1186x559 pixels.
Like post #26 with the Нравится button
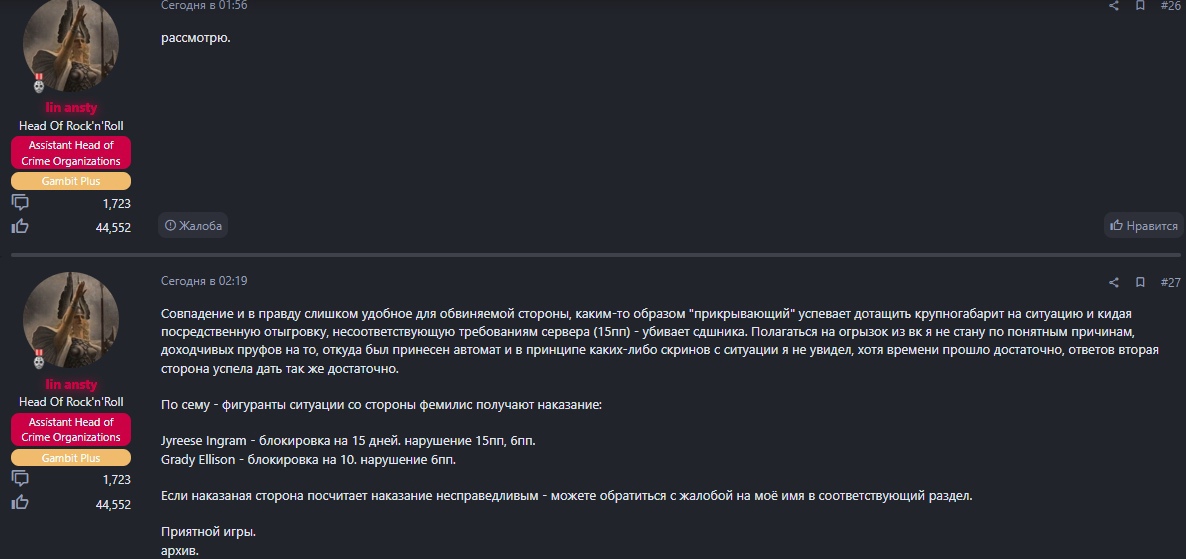1144,226
